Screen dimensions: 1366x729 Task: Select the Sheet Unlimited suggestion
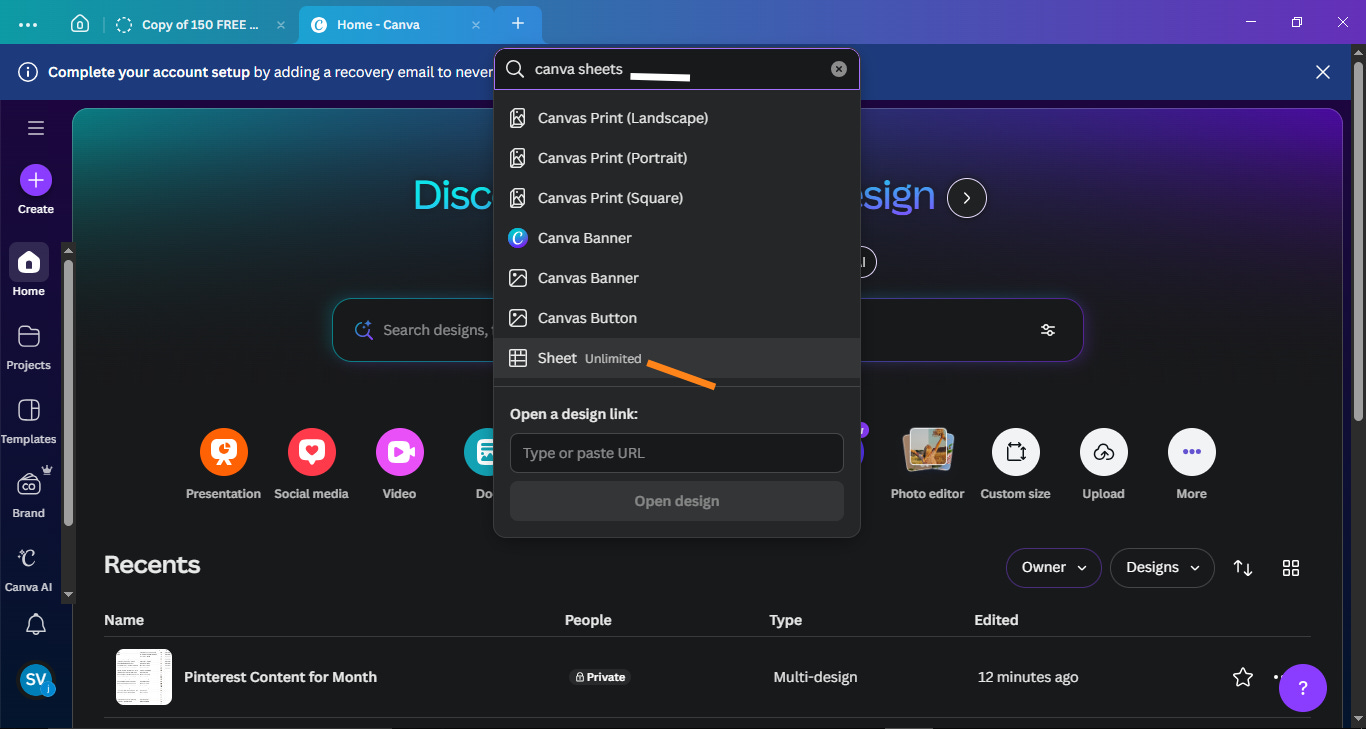point(677,358)
